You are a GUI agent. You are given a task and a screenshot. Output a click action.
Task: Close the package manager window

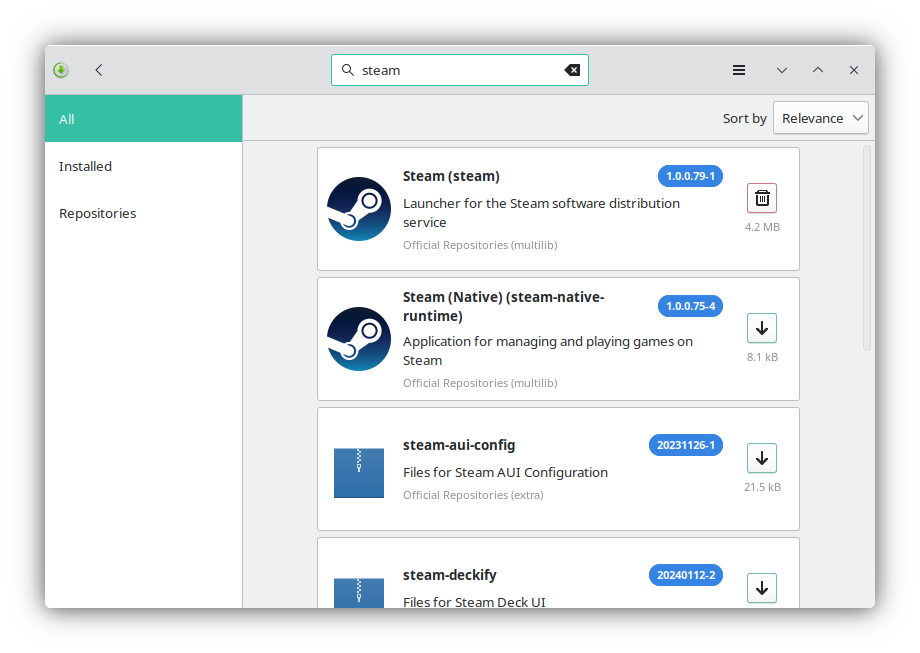pyautogui.click(x=854, y=70)
